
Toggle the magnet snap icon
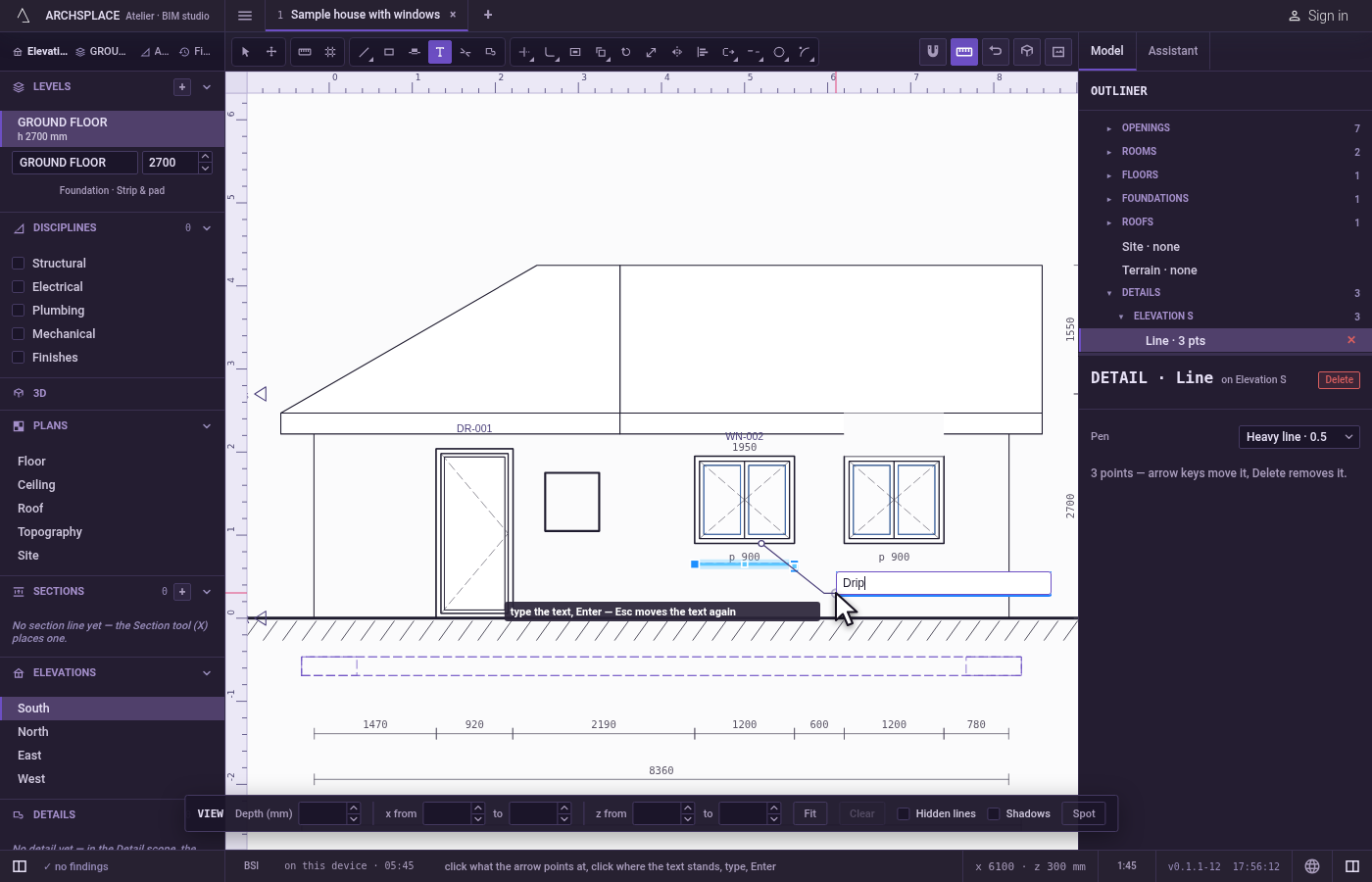933,52
